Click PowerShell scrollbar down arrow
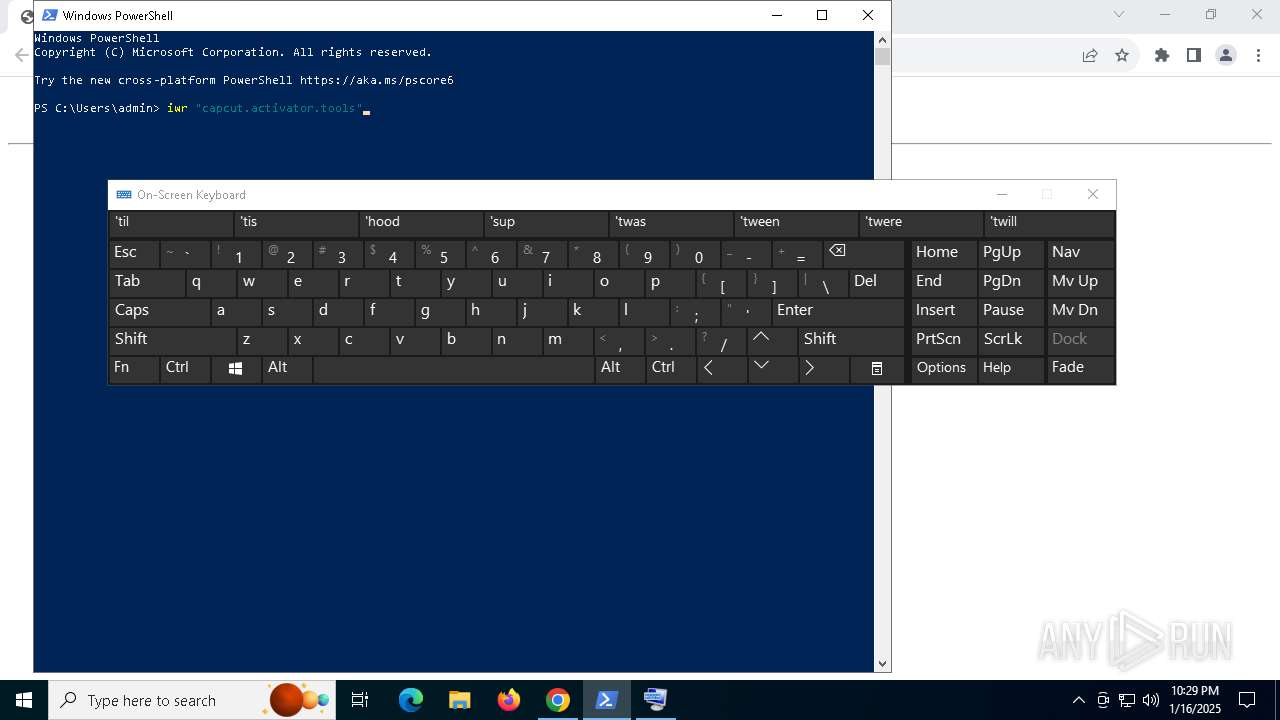Screen dimensions: 1280x720 (882, 663)
